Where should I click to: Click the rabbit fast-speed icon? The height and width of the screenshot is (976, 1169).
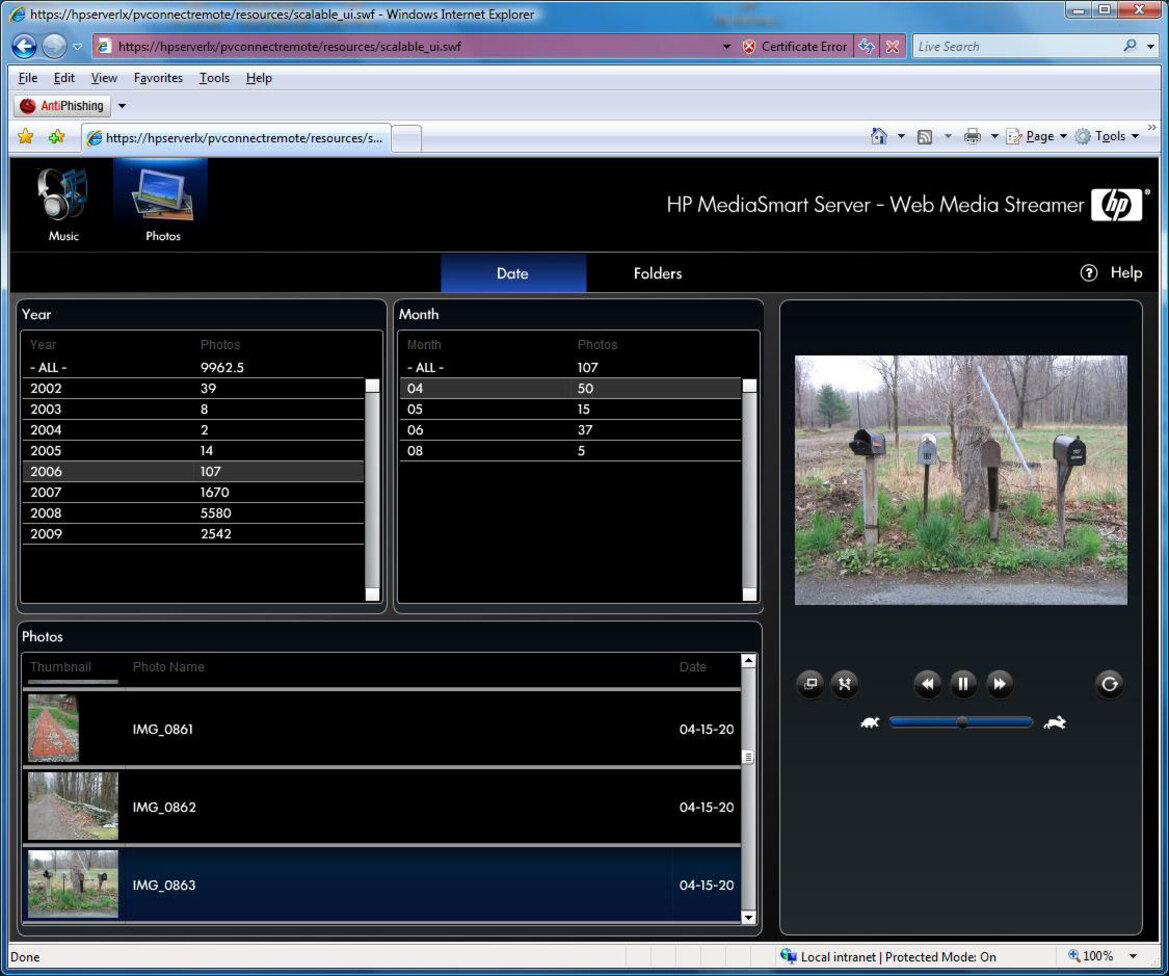click(x=1054, y=722)
